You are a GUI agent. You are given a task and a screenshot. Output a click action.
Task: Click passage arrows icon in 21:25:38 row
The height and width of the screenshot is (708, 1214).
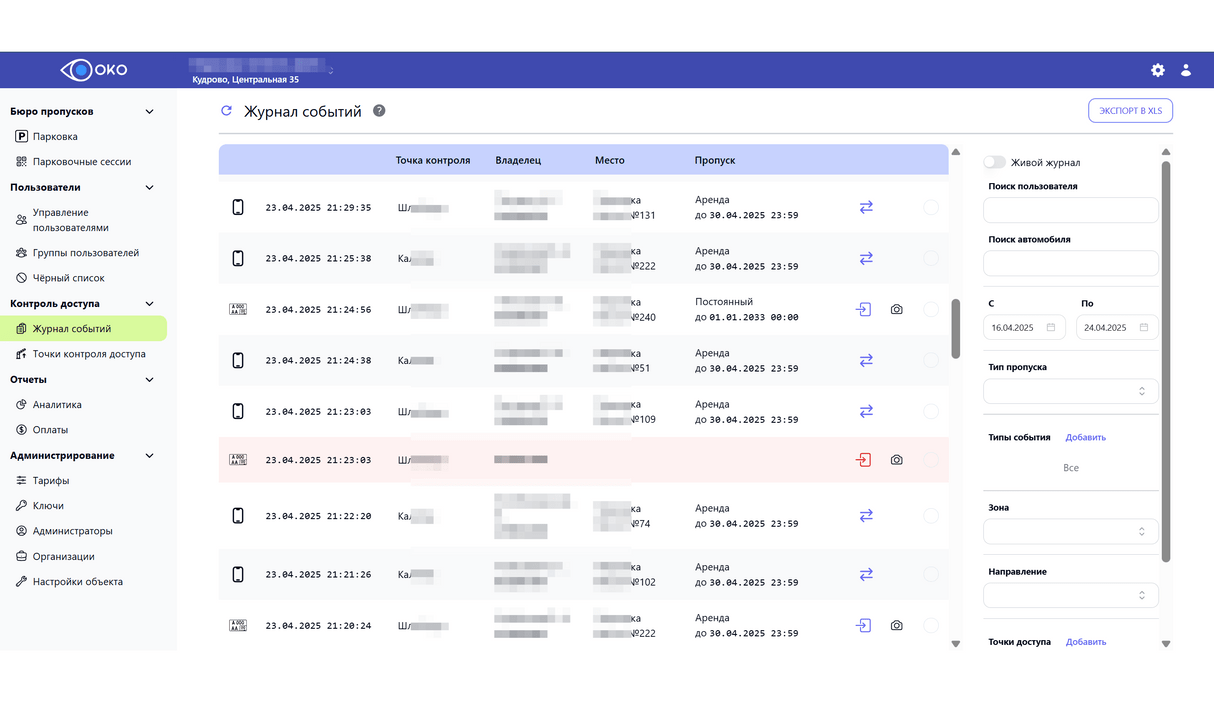(x=866, y=258)
